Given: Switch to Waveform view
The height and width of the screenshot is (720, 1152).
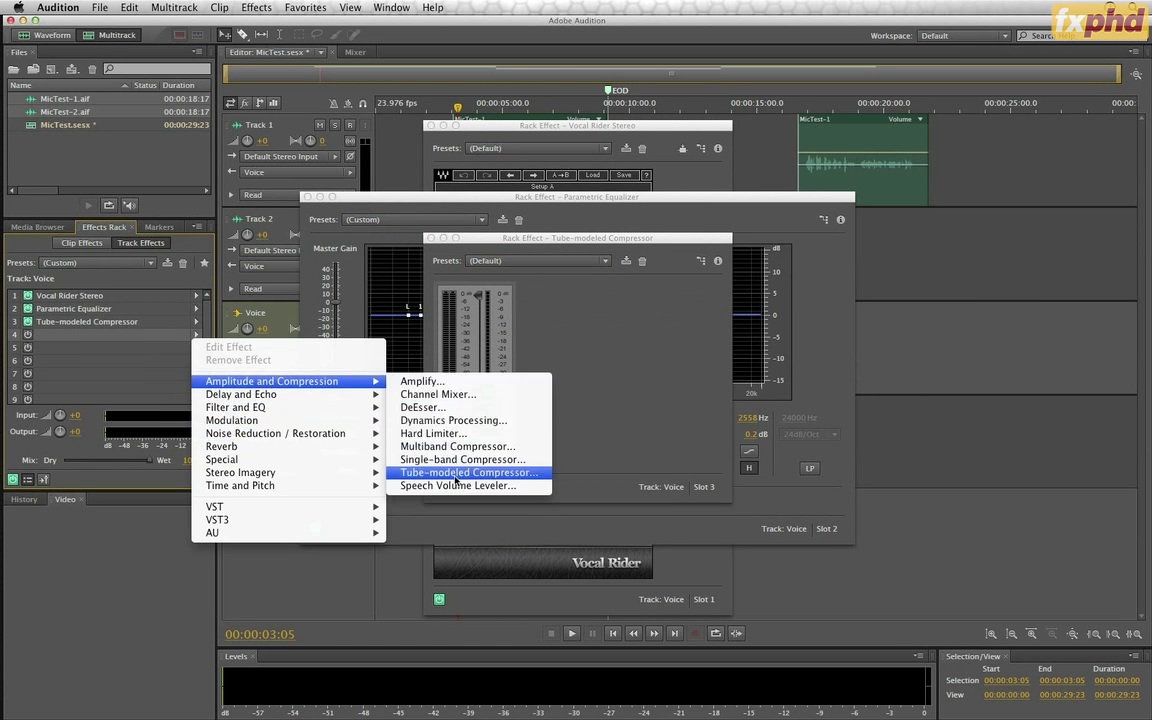Looking at the screenshot, I should point(44,35).
